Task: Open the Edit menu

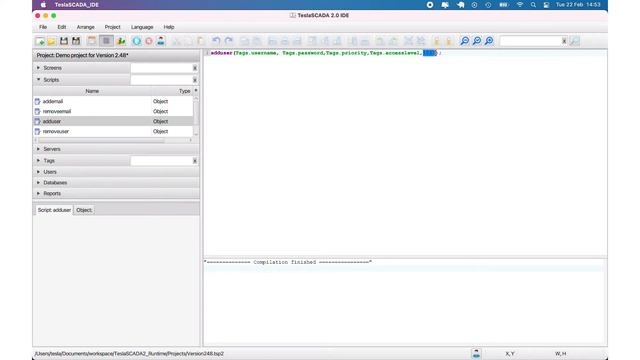Action: click(x=62, y=27)
